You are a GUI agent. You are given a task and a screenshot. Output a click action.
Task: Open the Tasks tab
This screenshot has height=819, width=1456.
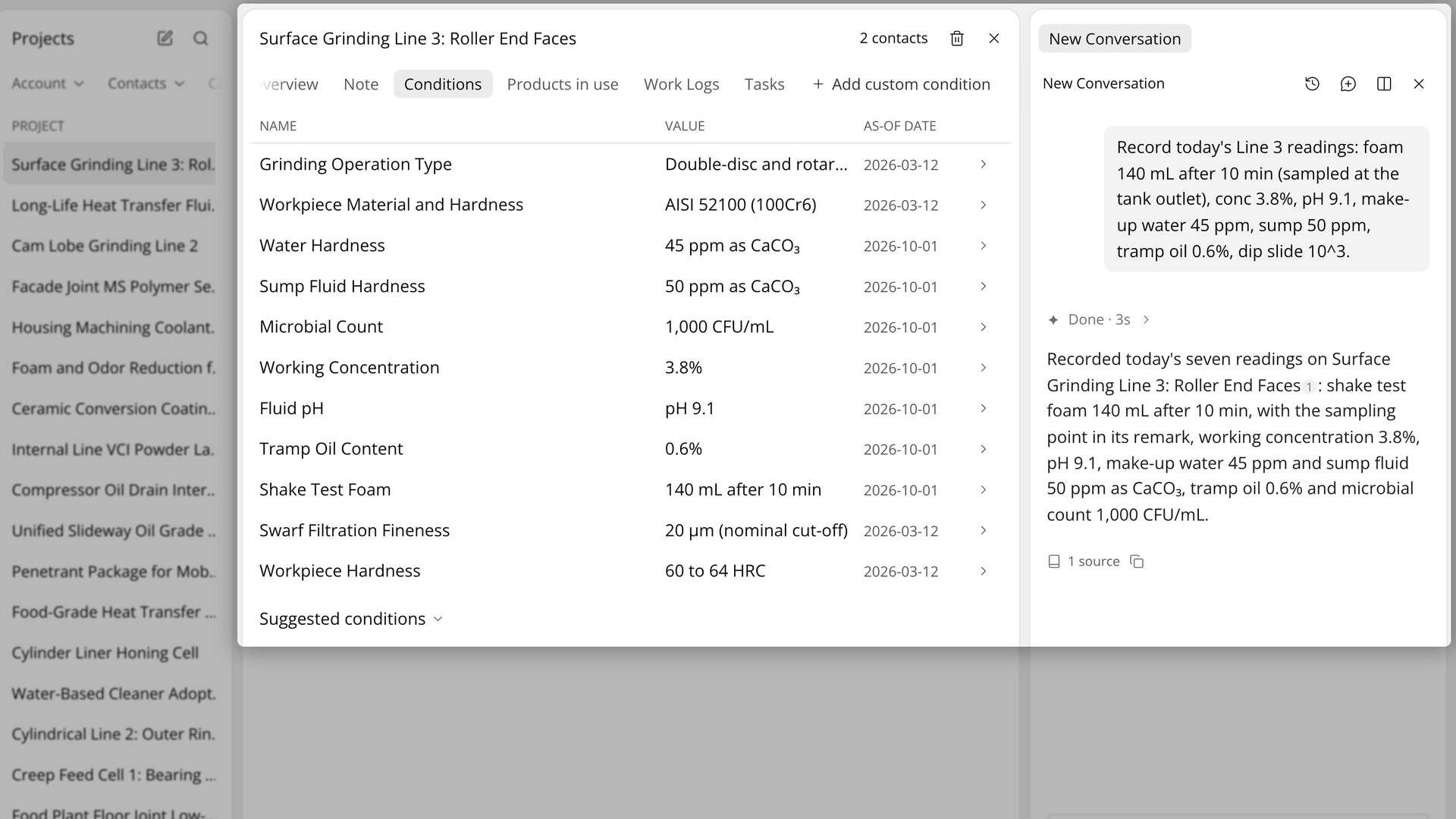(x=764, y=84)
